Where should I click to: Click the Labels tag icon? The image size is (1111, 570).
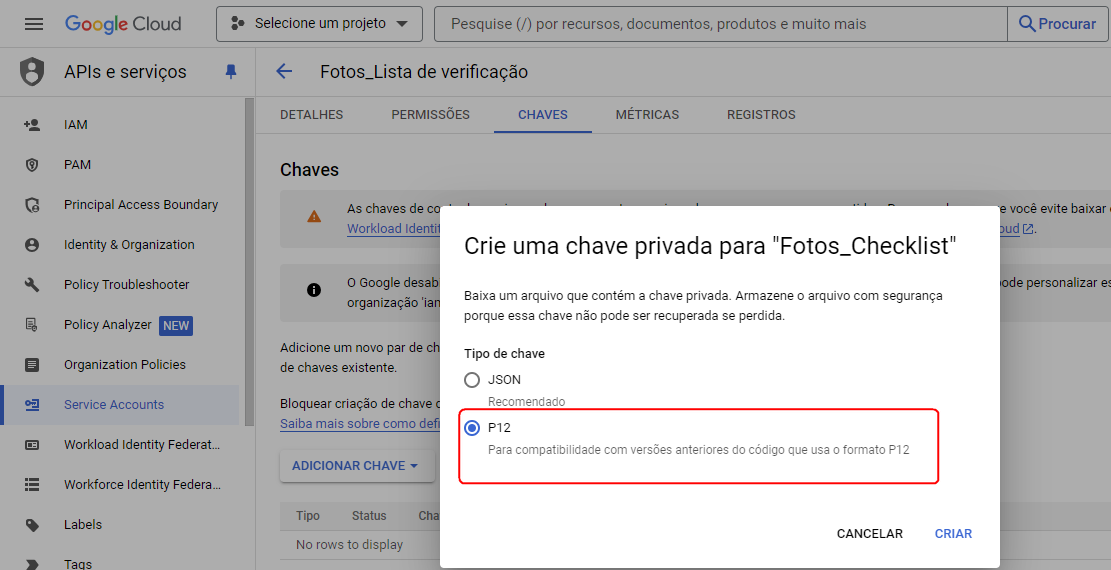[x=32, y=525]
